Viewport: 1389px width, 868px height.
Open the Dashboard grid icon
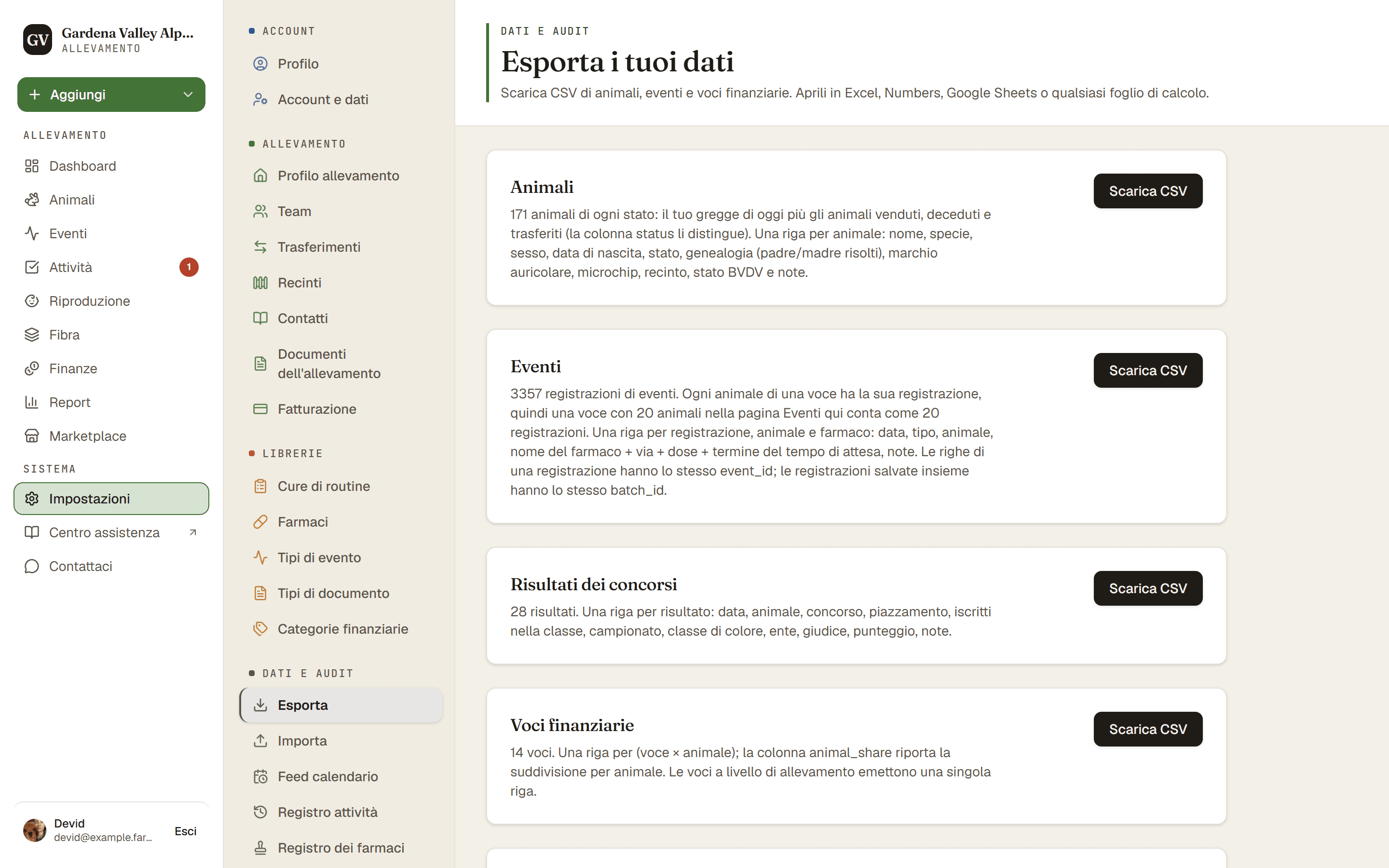(31, 166)
